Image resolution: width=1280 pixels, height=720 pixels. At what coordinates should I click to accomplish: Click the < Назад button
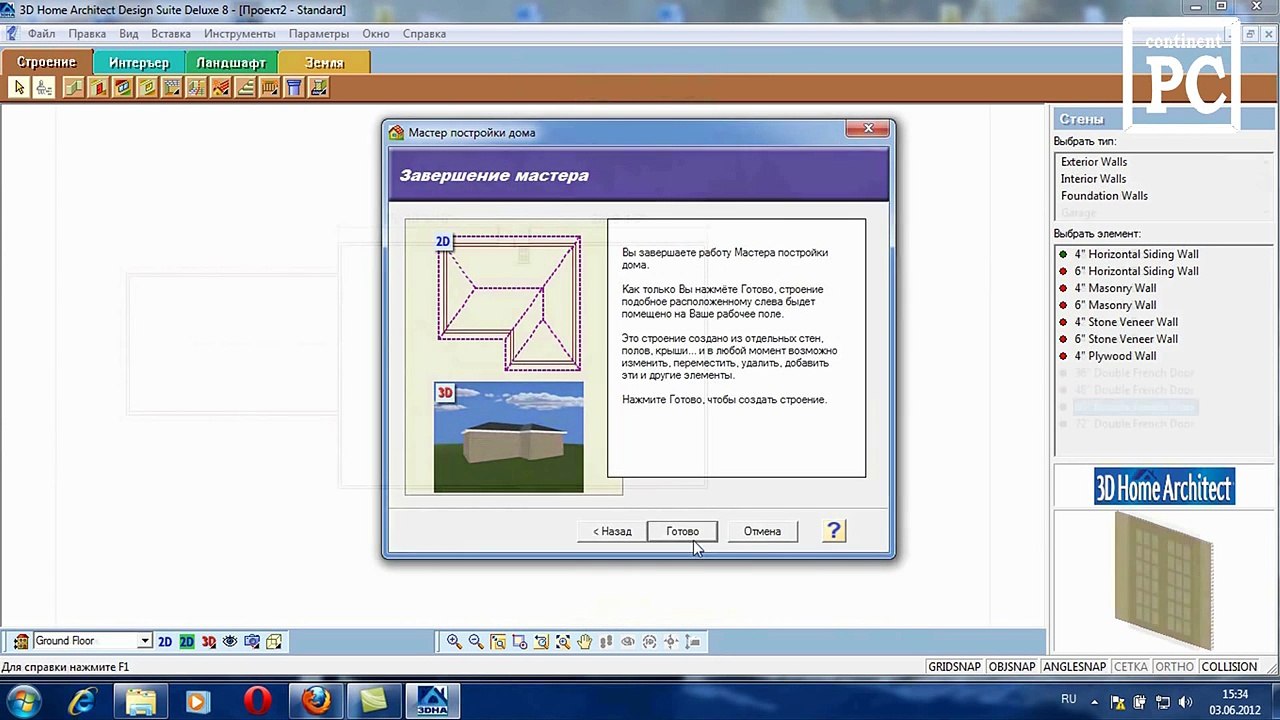(612, 531)
